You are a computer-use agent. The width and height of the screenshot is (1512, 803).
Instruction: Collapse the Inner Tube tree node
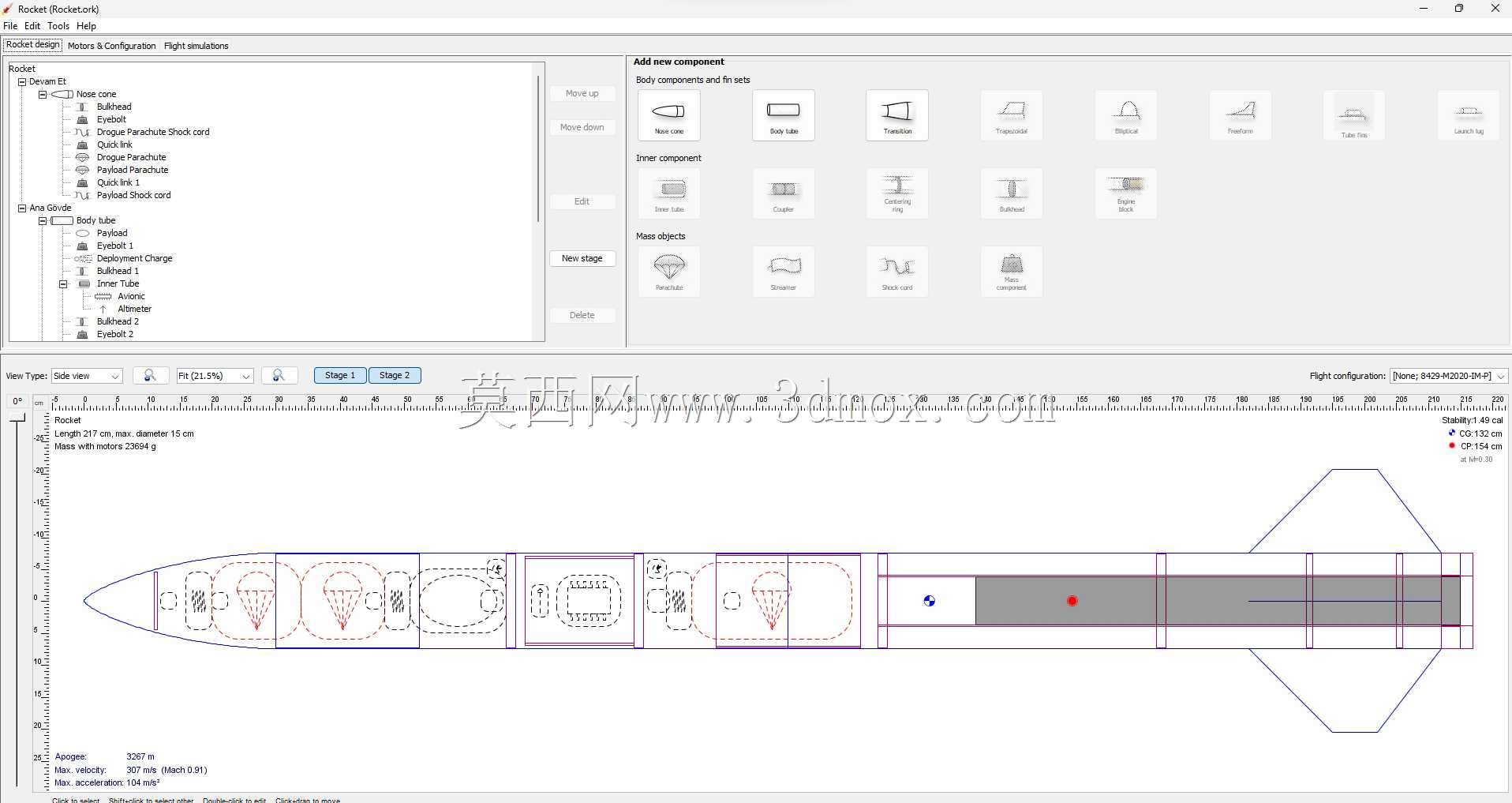coord(63,283)
